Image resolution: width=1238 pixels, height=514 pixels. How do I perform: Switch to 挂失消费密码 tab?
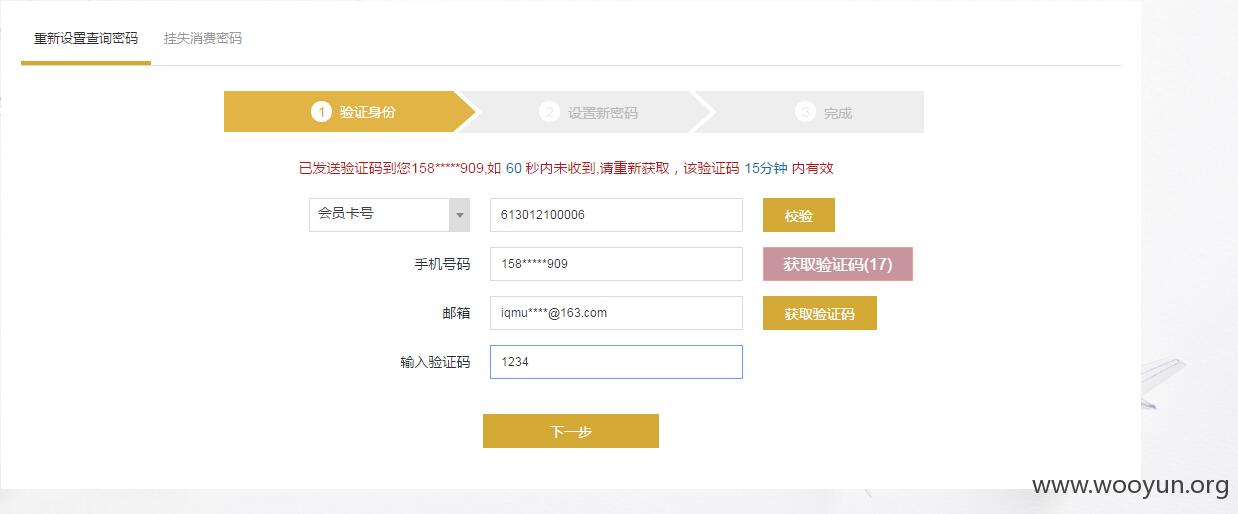click(203, 39)
